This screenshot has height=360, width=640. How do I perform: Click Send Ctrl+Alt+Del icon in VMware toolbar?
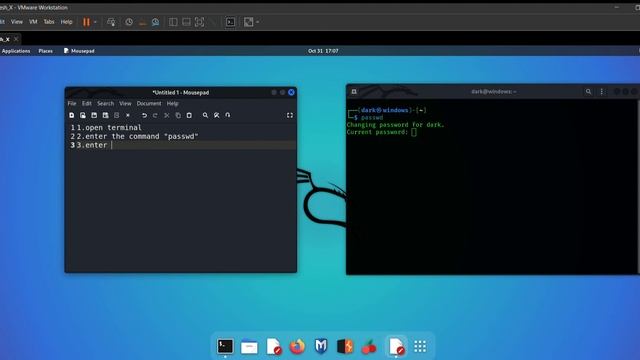coord(111,22)
